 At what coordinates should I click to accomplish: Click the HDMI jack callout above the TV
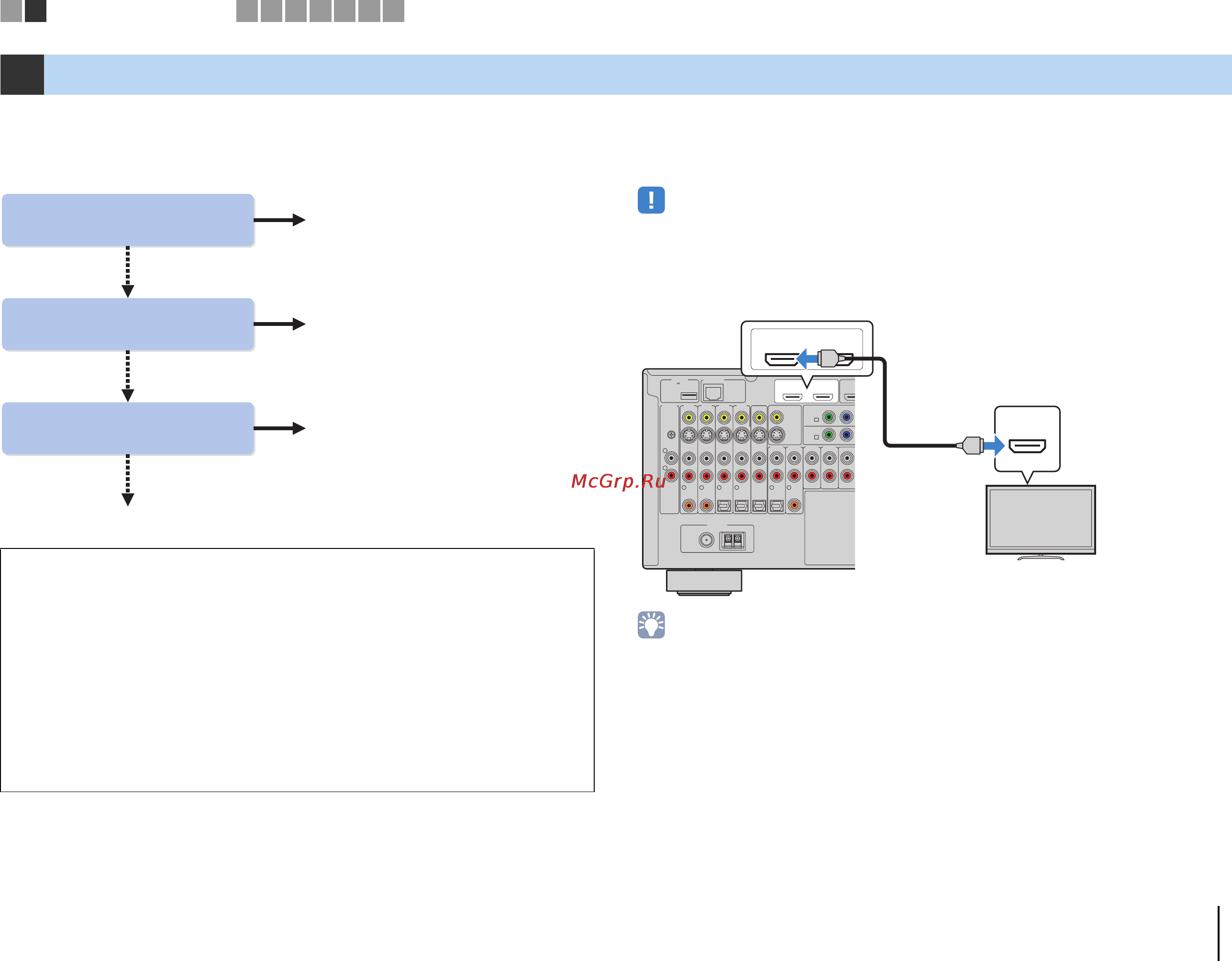pos(1027,440)
